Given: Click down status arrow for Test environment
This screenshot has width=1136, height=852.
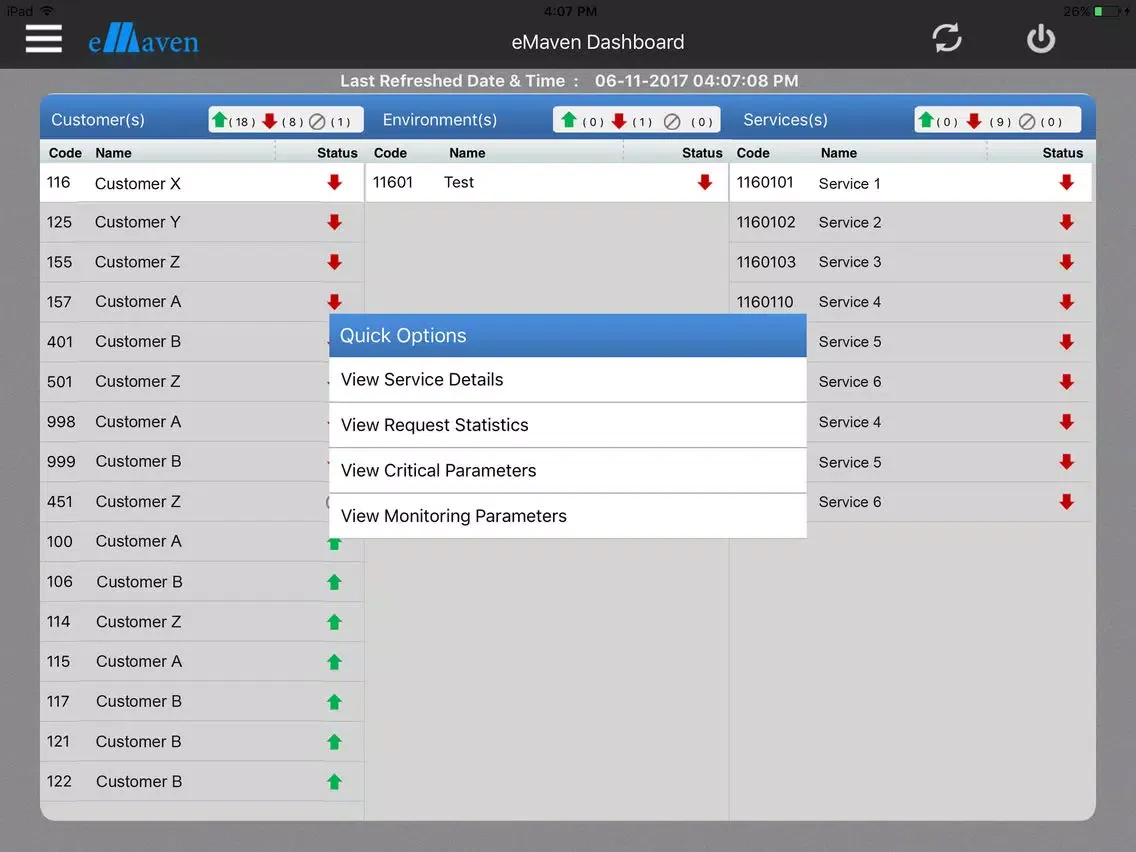Looking at the screenshot, I should click(704, 182).
